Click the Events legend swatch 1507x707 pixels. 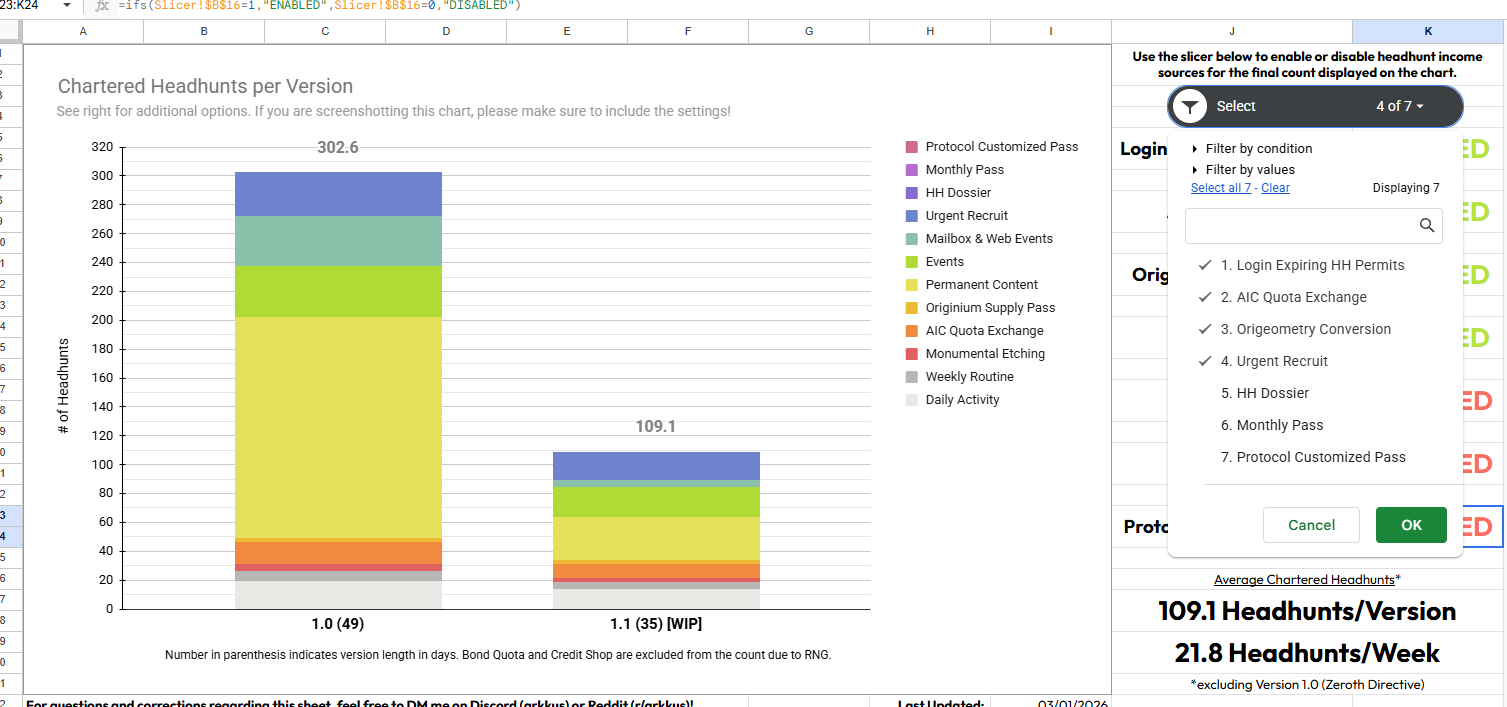(911, 262)
